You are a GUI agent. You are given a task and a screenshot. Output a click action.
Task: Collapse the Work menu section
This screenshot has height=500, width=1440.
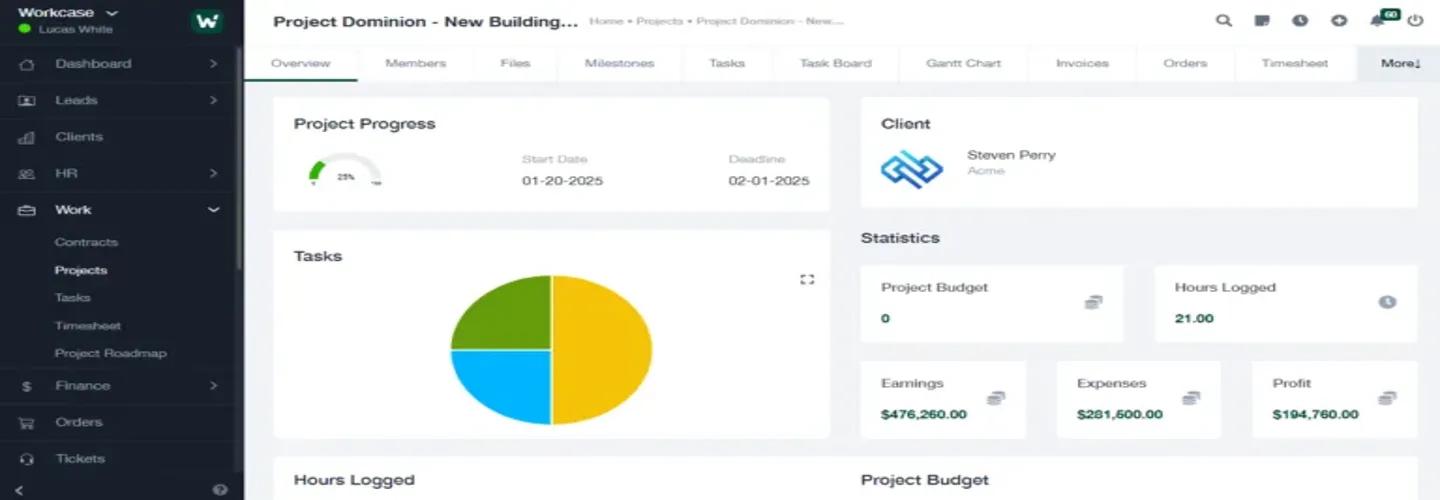(x=212, y=210)
